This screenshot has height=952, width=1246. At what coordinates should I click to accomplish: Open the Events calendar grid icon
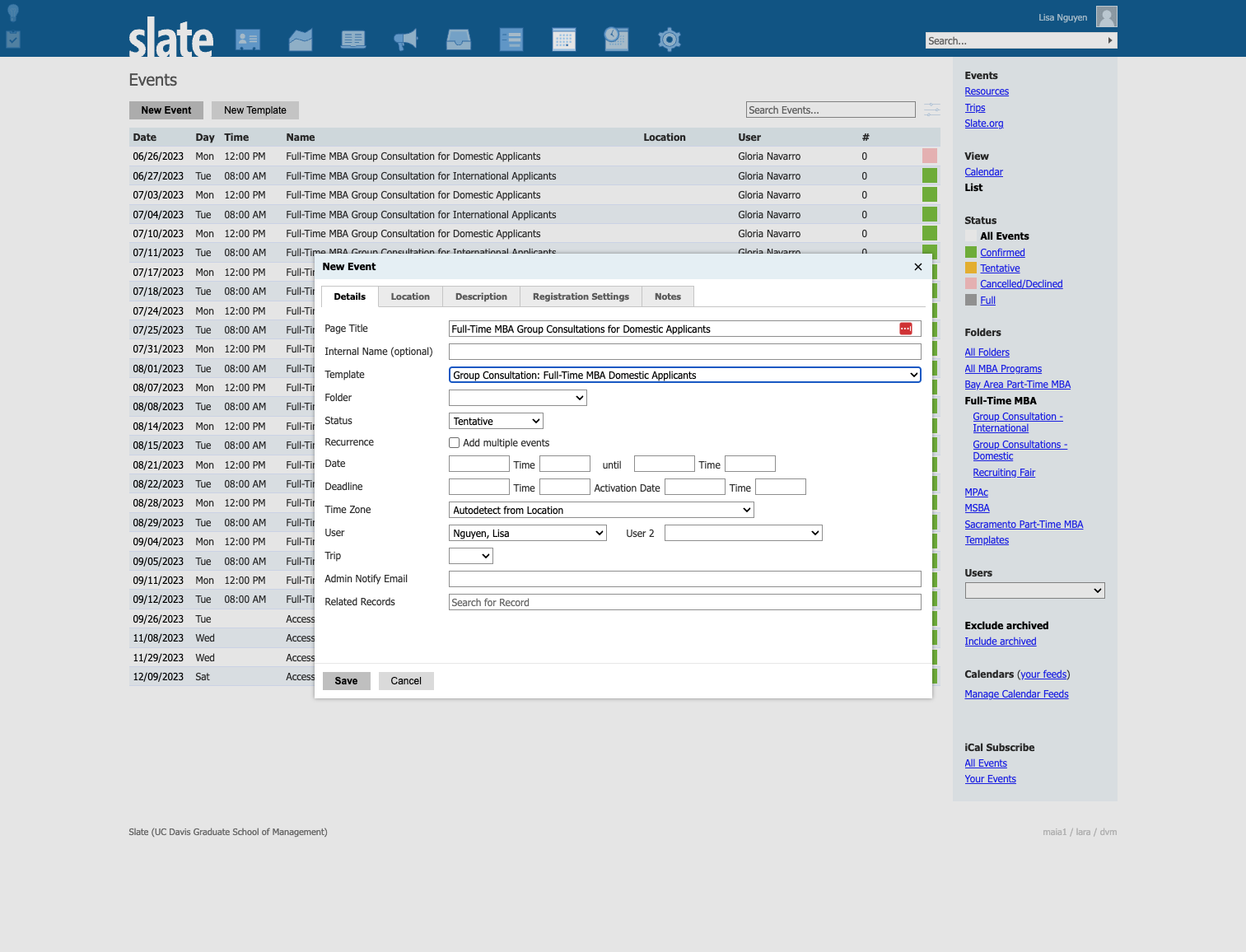click(x=564, y=40)
